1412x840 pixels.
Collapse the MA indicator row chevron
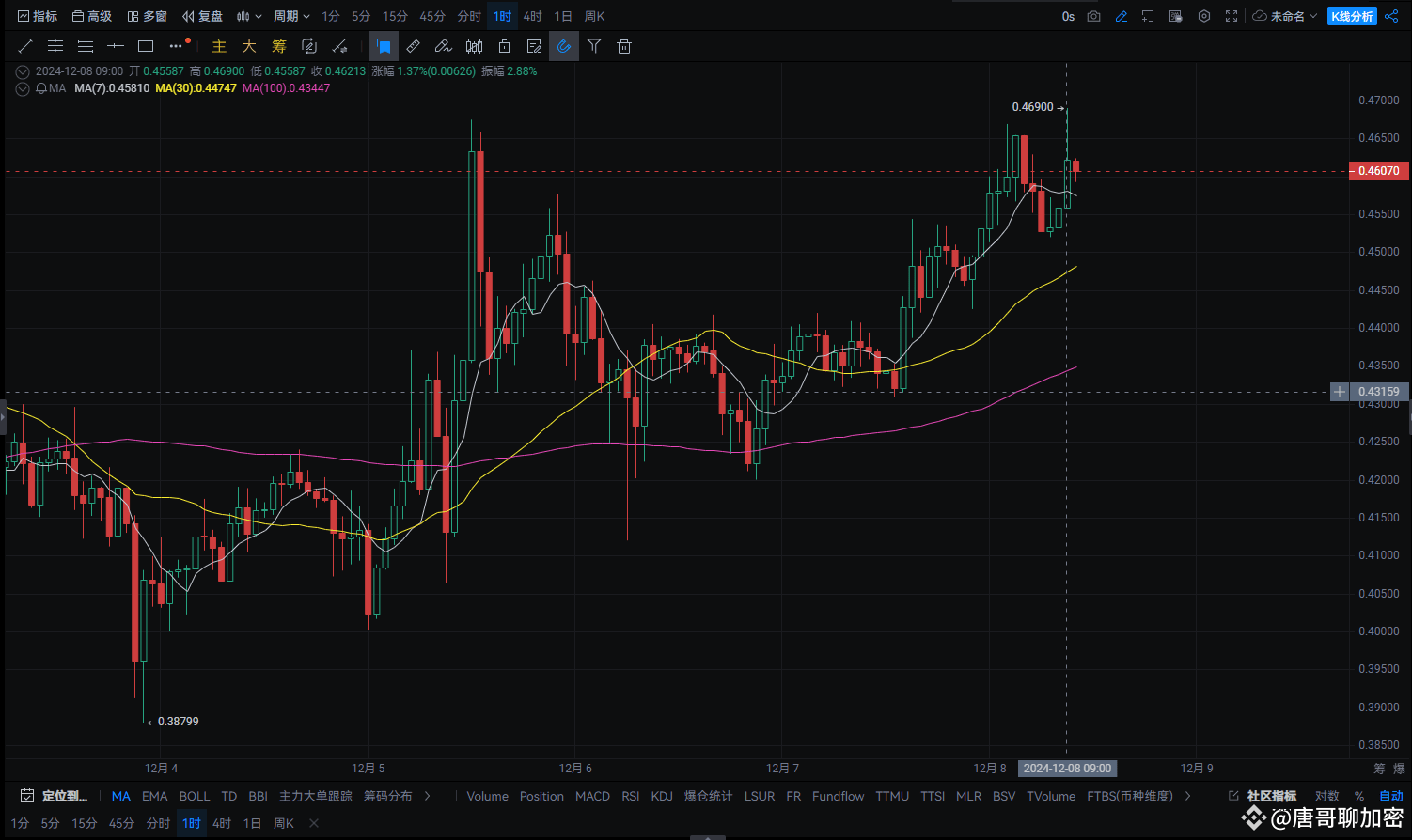coord(23,88)
